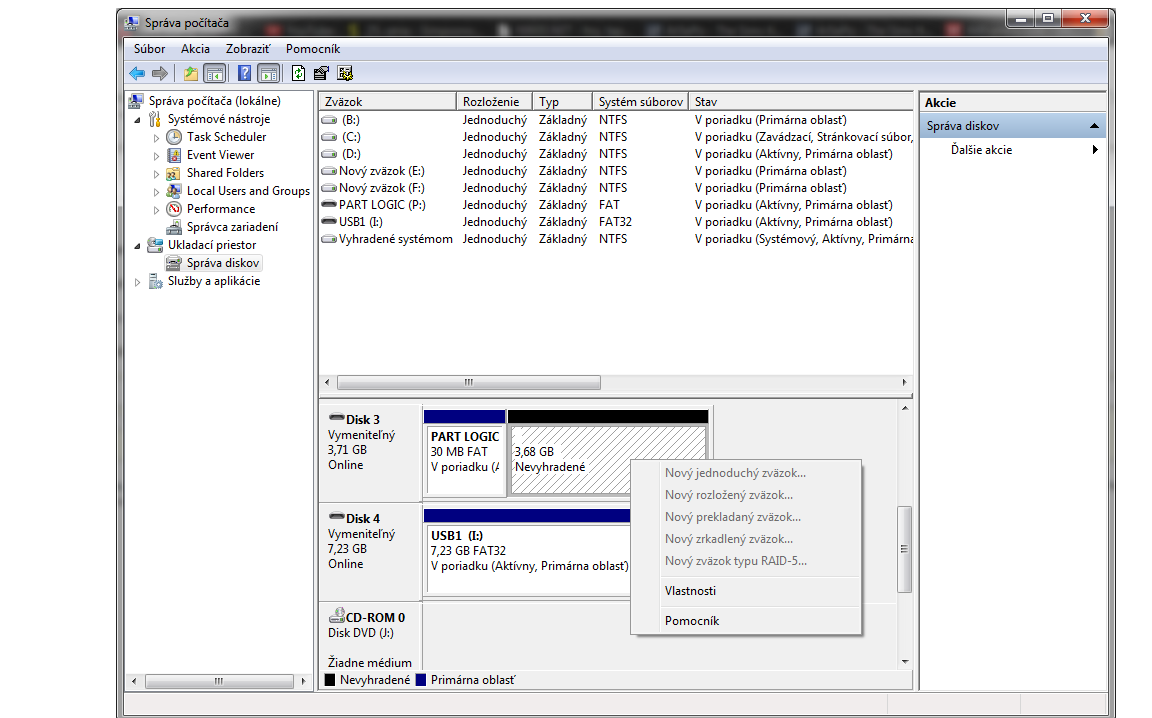Screen dimensions: 1152x718
Task: Click the volume list horizontal scrollbar
Action: pyautogui.click(x=468, y=383)
